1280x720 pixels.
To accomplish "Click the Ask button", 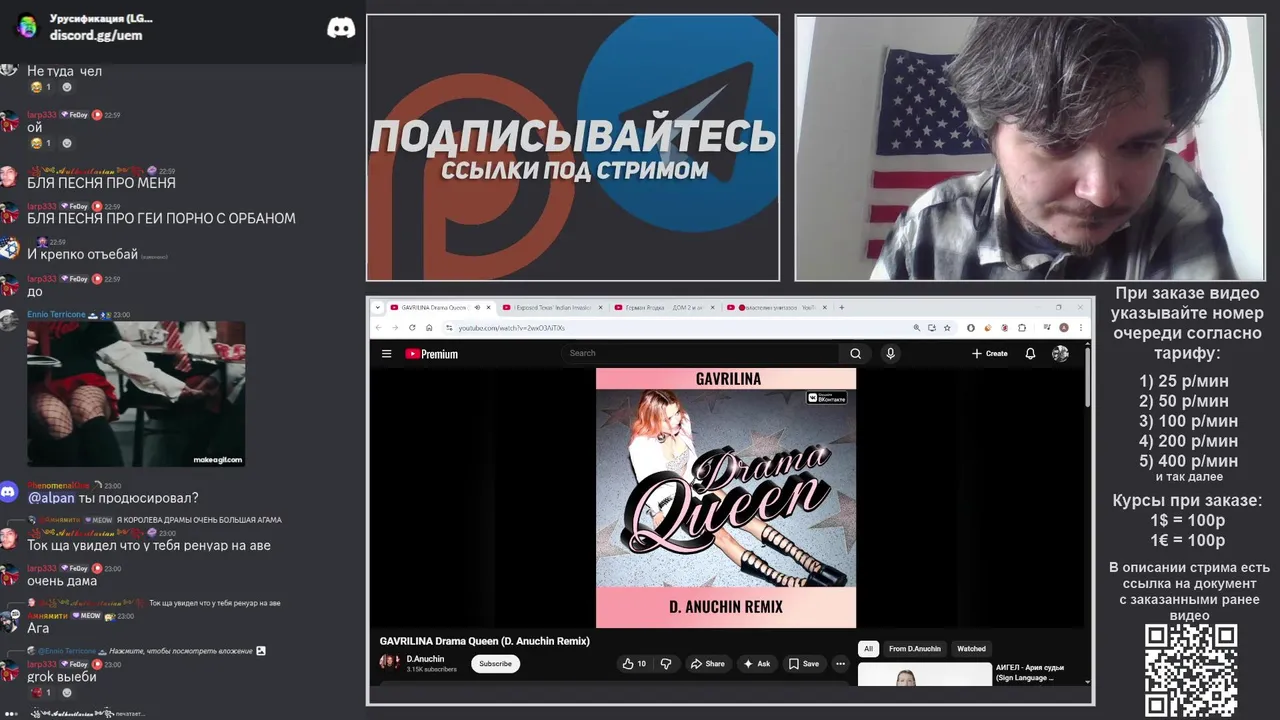I will coord(756,663).
